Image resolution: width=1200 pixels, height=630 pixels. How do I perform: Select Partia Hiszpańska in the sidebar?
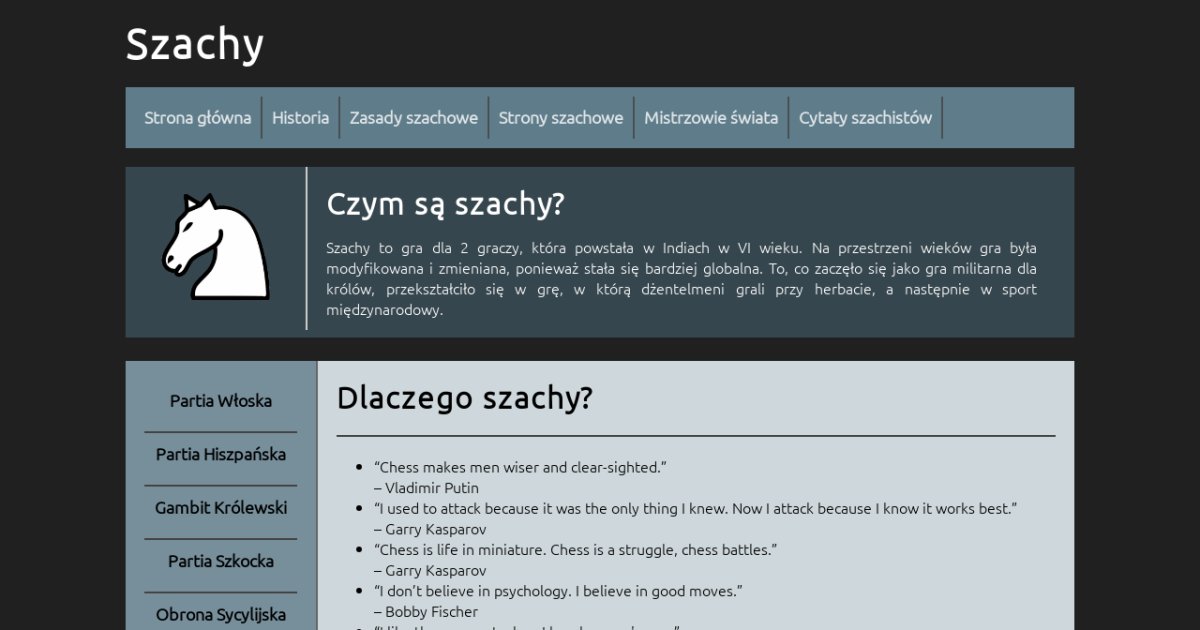(221, 454)
